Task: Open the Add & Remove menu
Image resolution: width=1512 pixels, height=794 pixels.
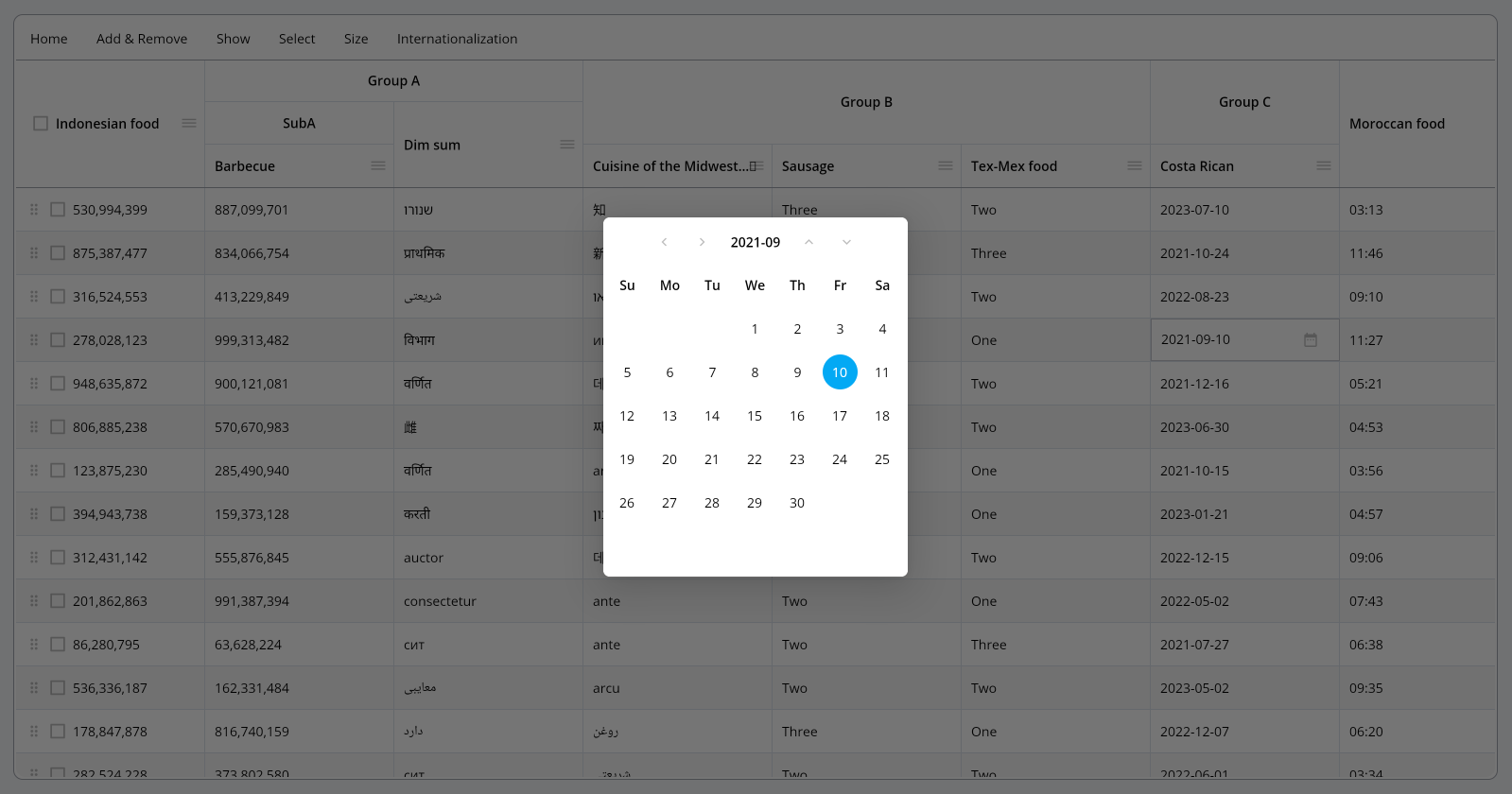Action: (142, 39)
